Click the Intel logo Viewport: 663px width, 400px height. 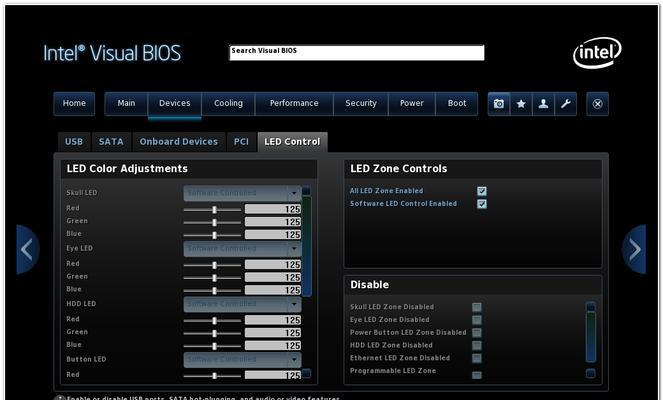597,52
